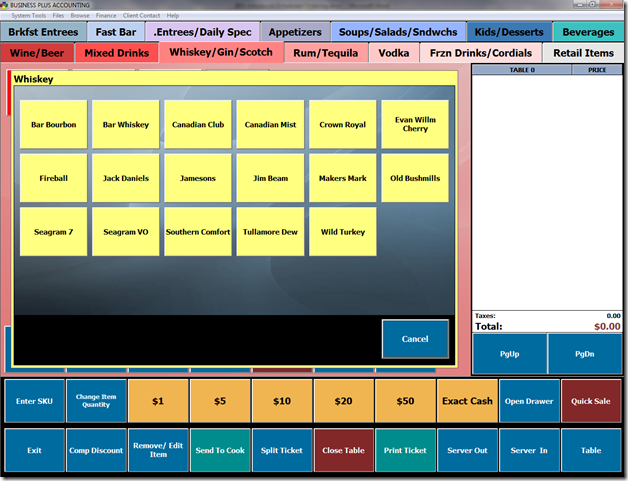Screen dimensions: 628x481
Task: Switch to the Wine/Beer tab
Action: pyautogui.click(x=37, y=53)
